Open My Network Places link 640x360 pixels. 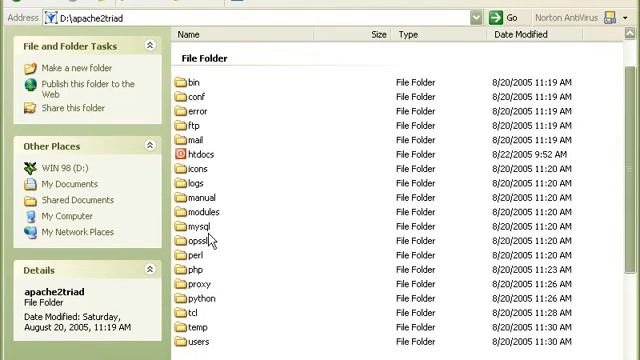[78, 232]
